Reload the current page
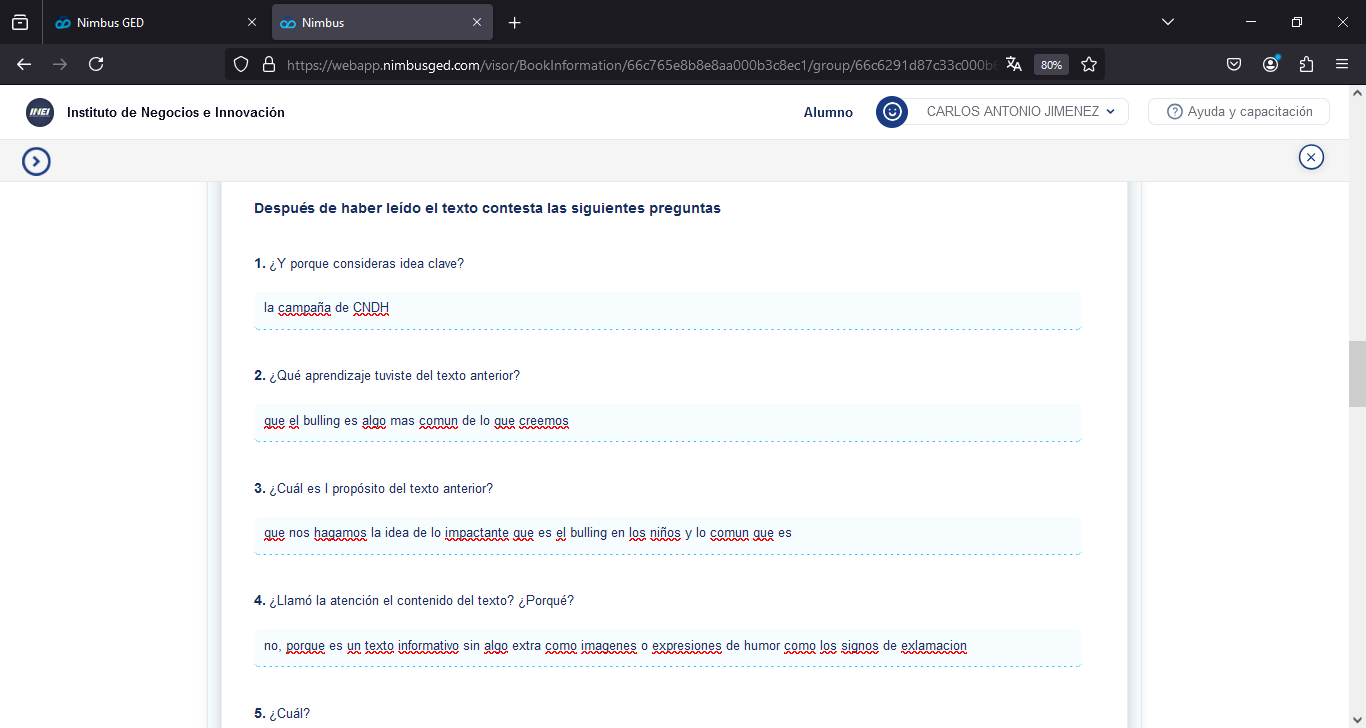Viewport: 1366px width, 728px height. (96, 64)
